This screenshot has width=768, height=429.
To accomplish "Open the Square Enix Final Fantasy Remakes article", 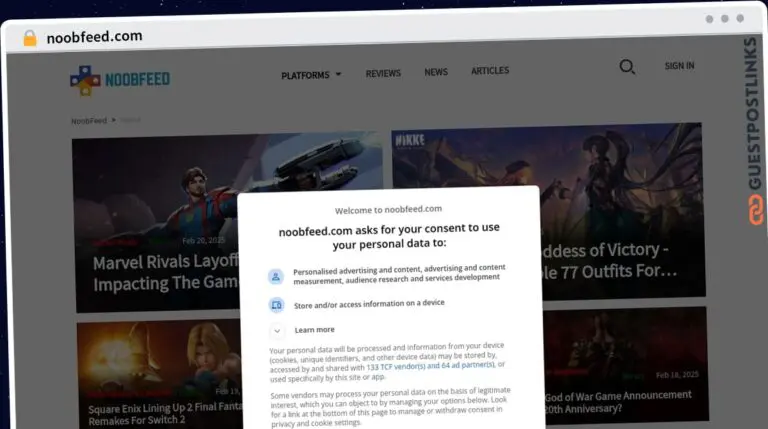I will [x=160, y=375].
